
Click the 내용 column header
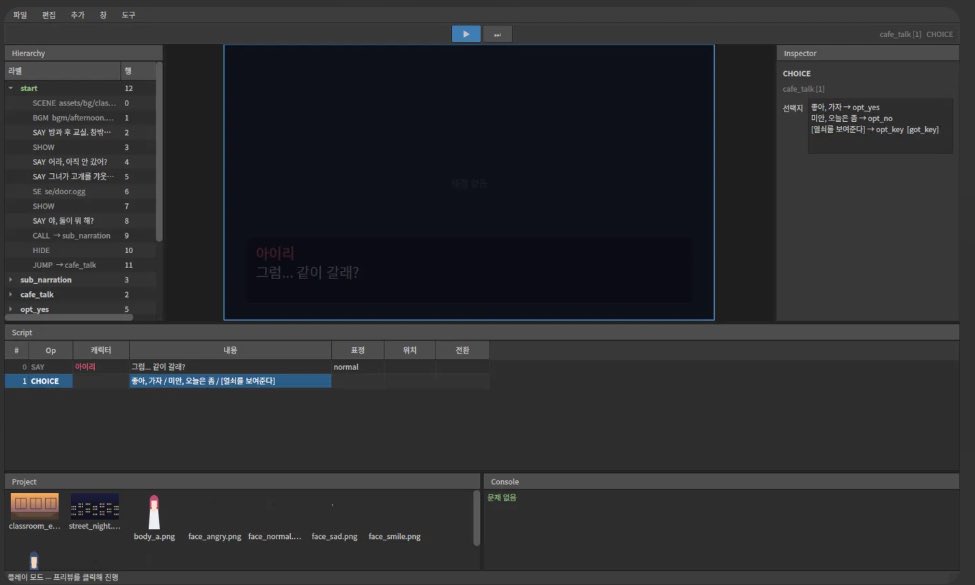(230, 351)
